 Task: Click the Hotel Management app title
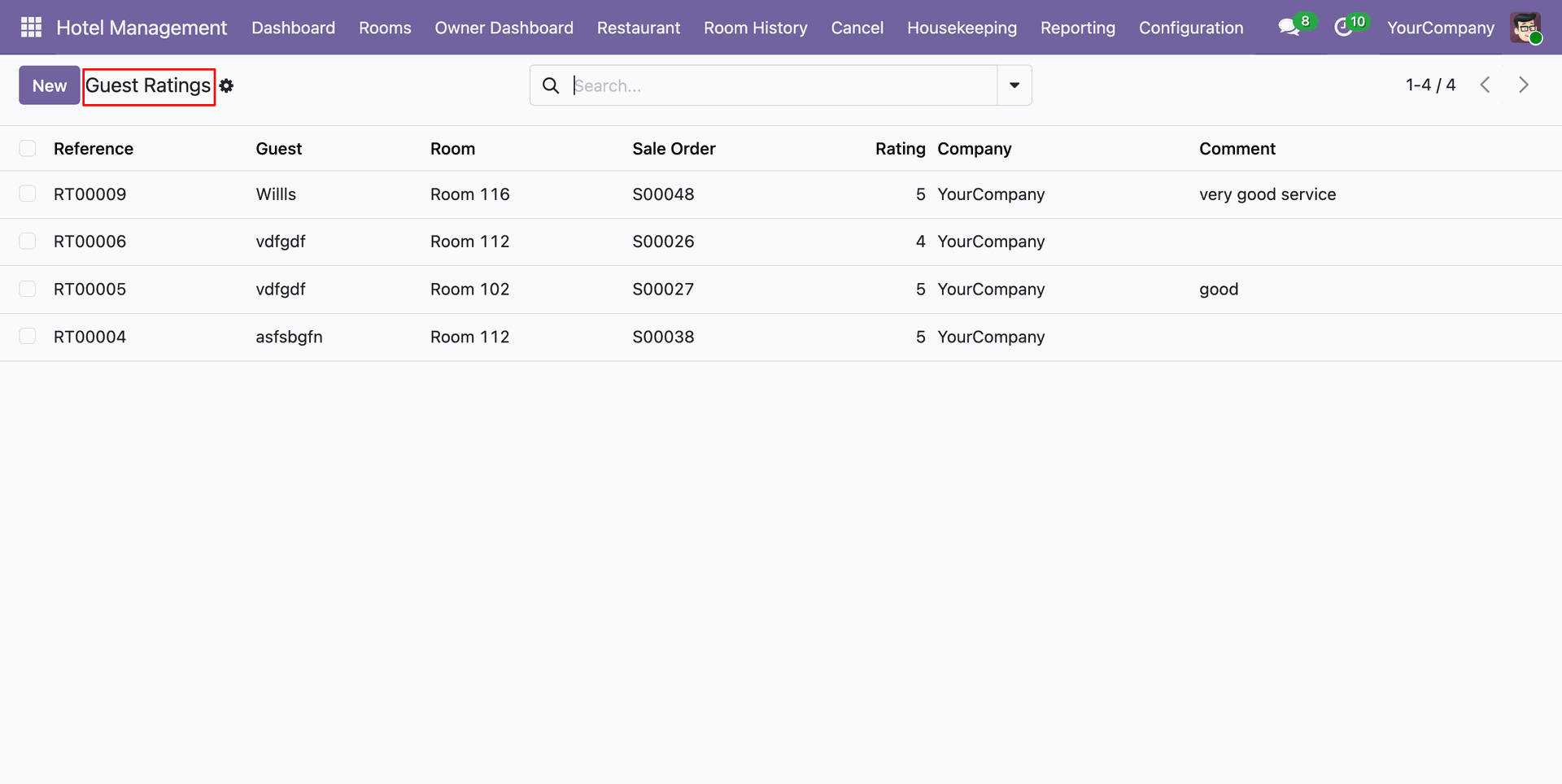point(142,28)
